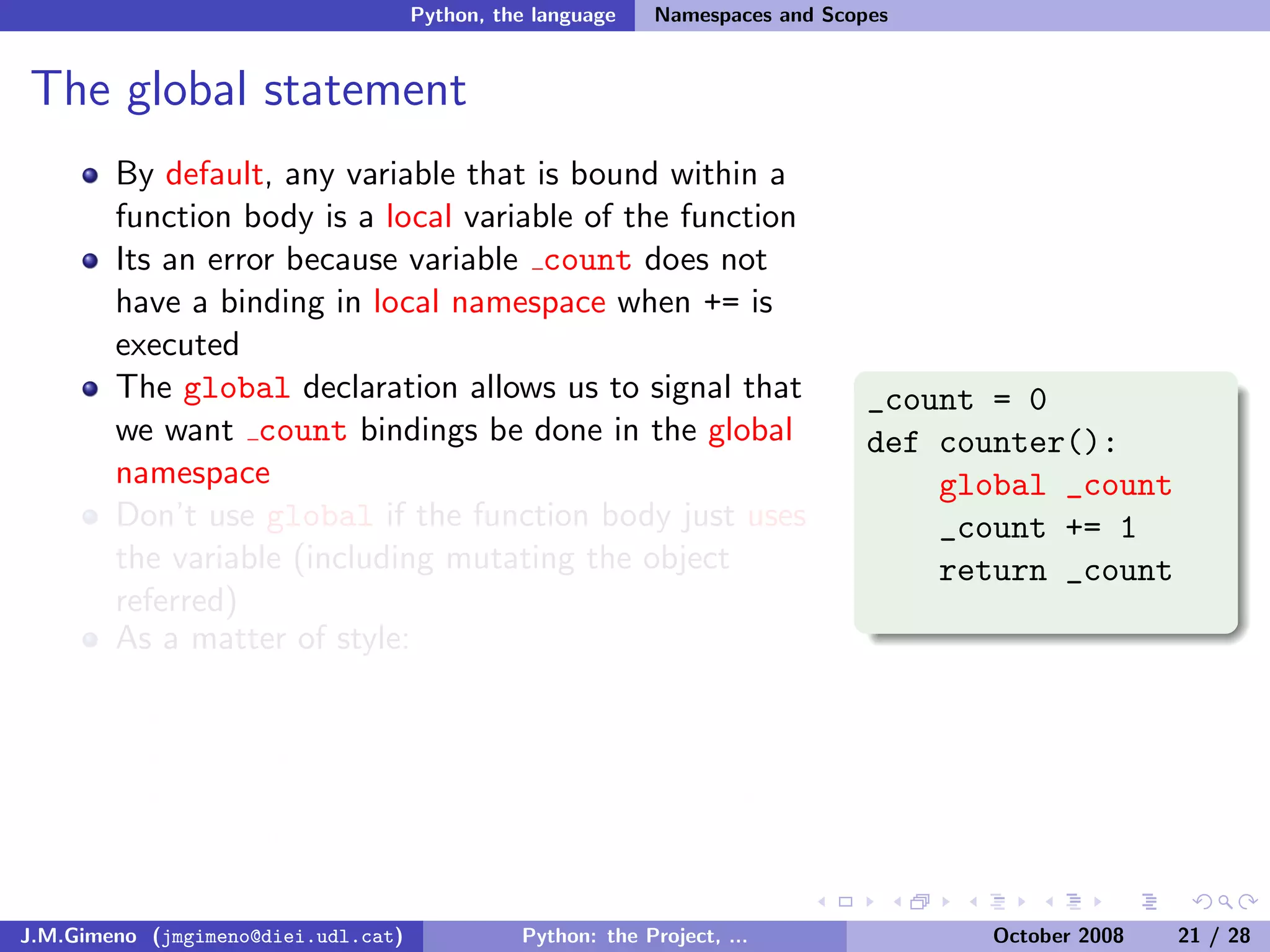Image resolution: width=1270 pixels, height=952 pixels.
Task: Click the subsection navigation icon
Action: click(x=998, y=902)
